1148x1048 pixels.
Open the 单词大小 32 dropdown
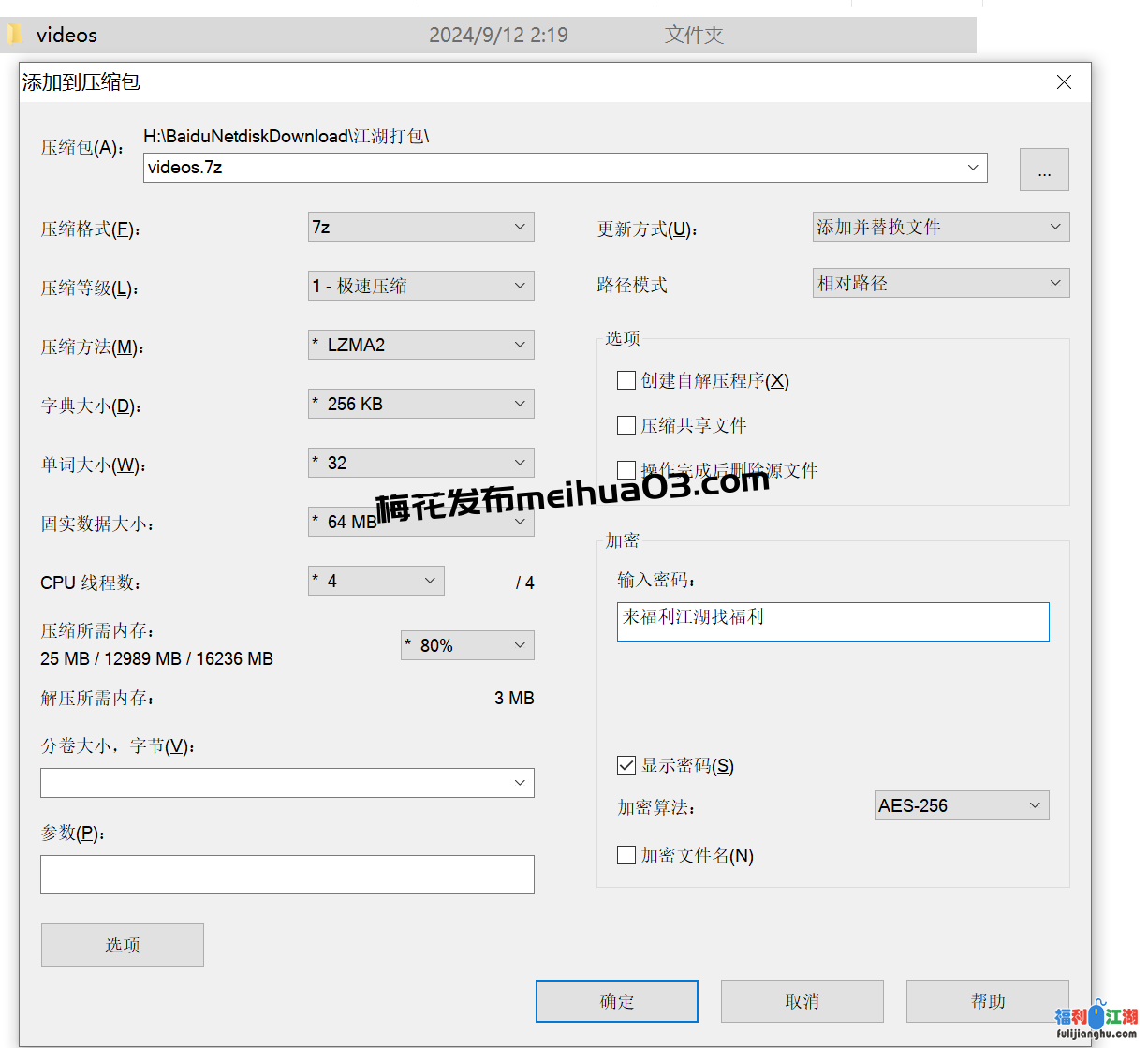(420, 463)
